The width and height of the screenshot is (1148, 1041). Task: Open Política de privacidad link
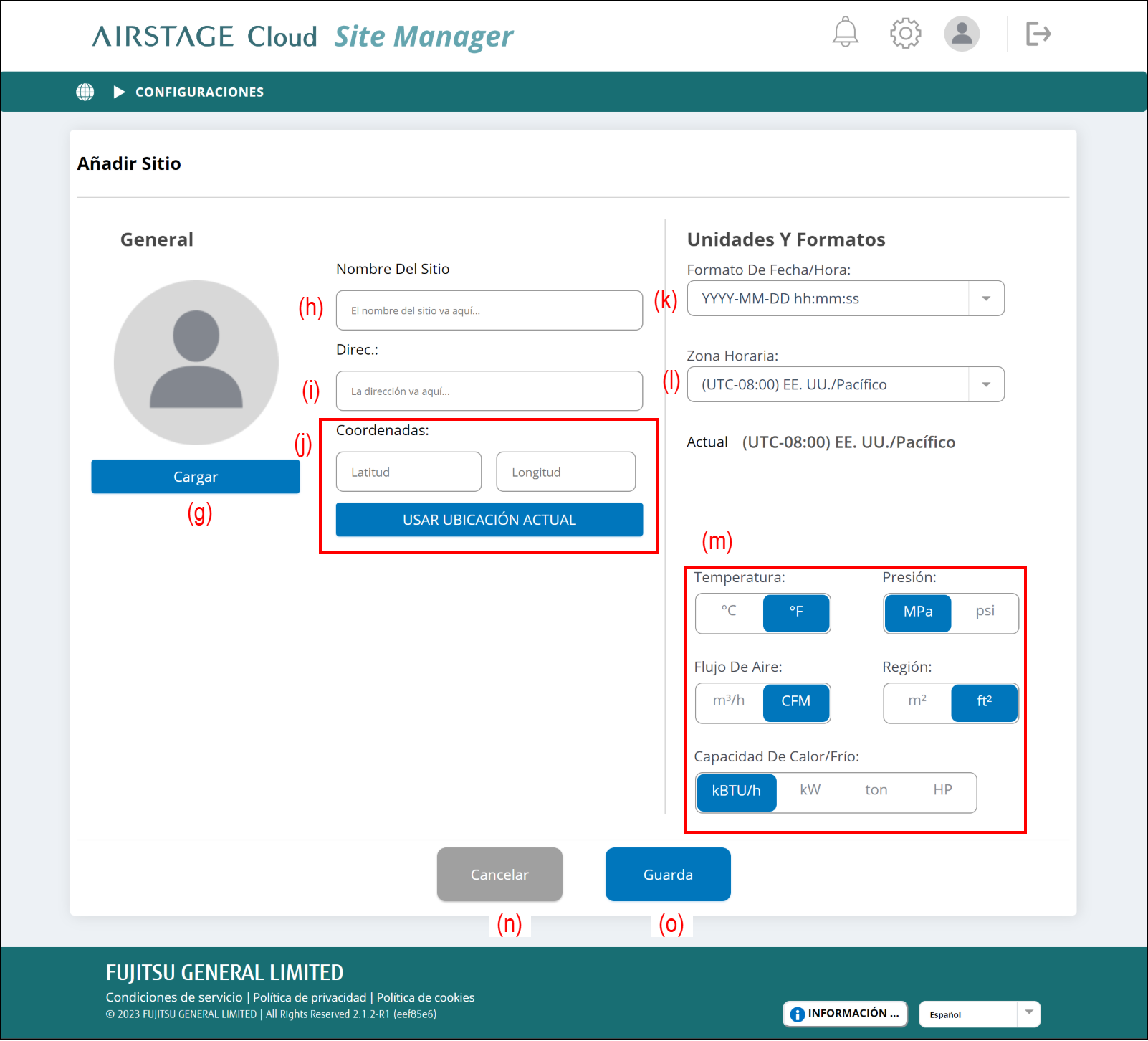coord(310,997)
